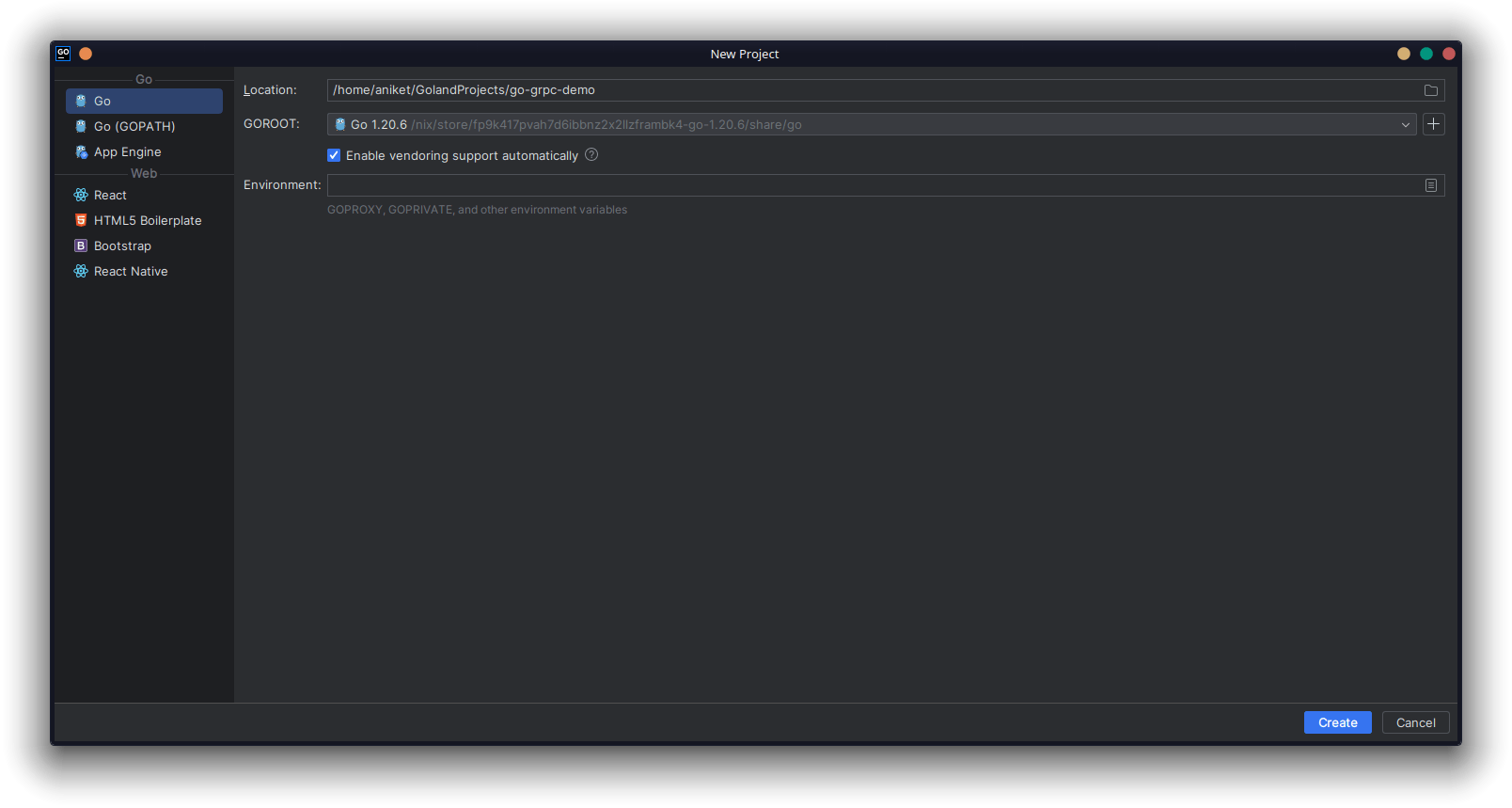The image size is (1512, 808).
Task: Click the App Engine gopher icon
Action: (x=81, y=151)
